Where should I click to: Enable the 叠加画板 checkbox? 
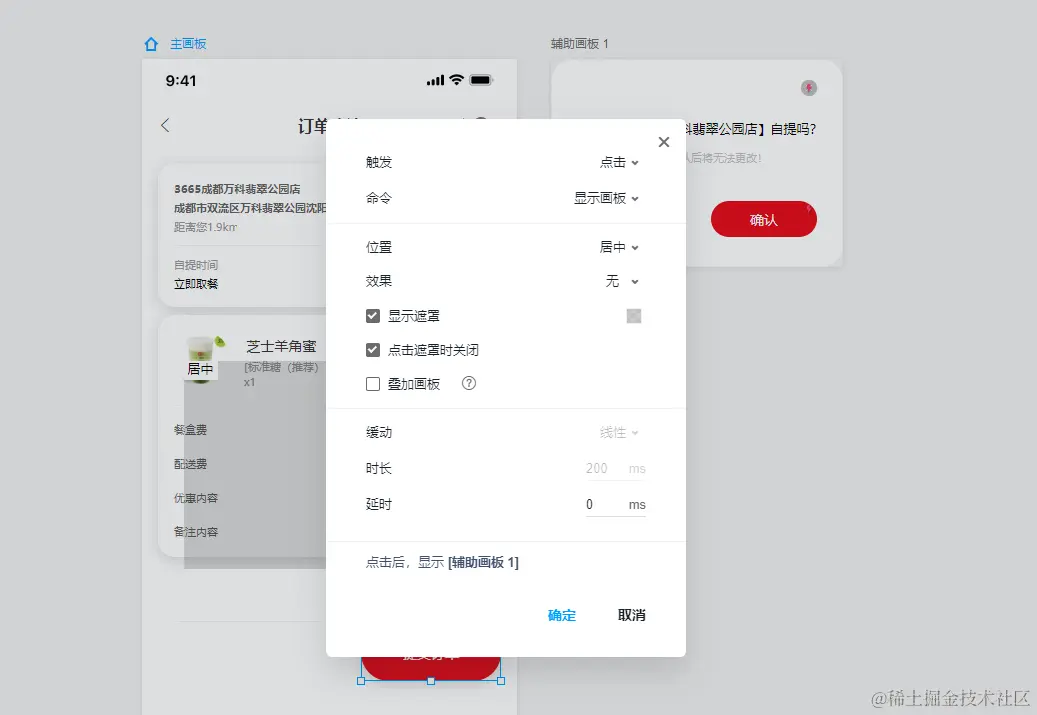373,384
